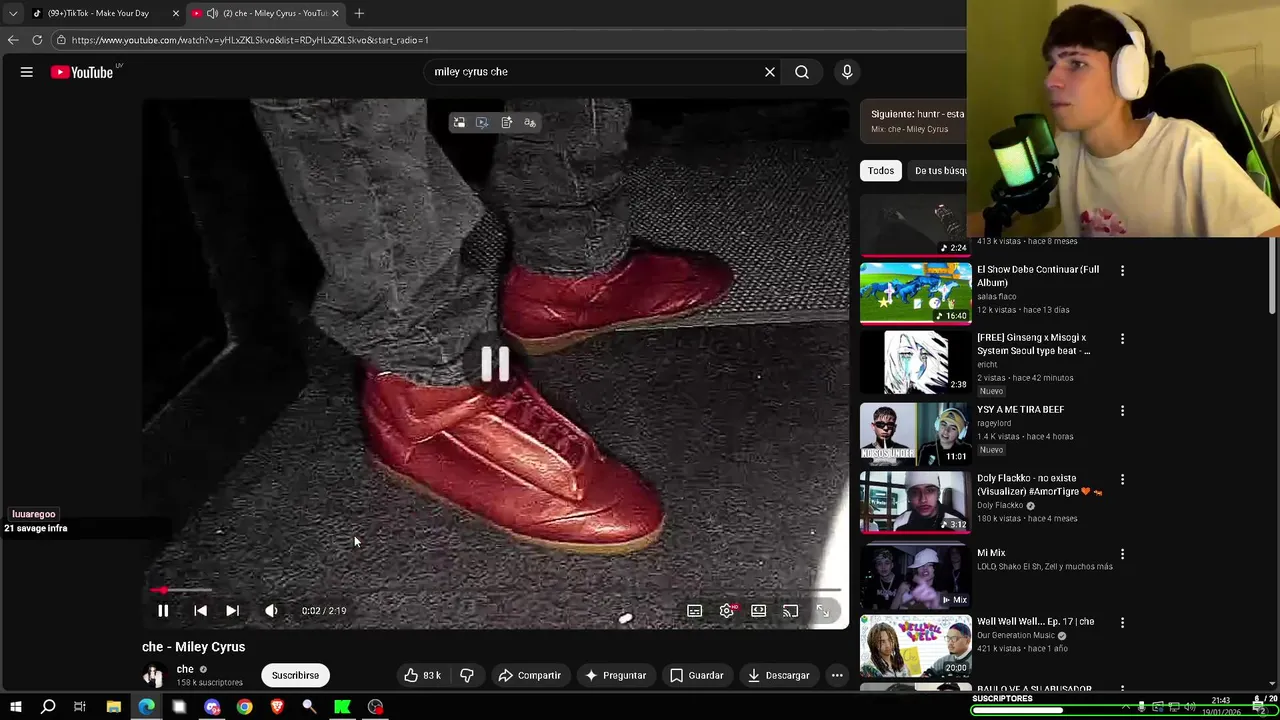1280x720 pixels.
Task: Click the browser URL address bar
Action: click(x=510, y=40)
